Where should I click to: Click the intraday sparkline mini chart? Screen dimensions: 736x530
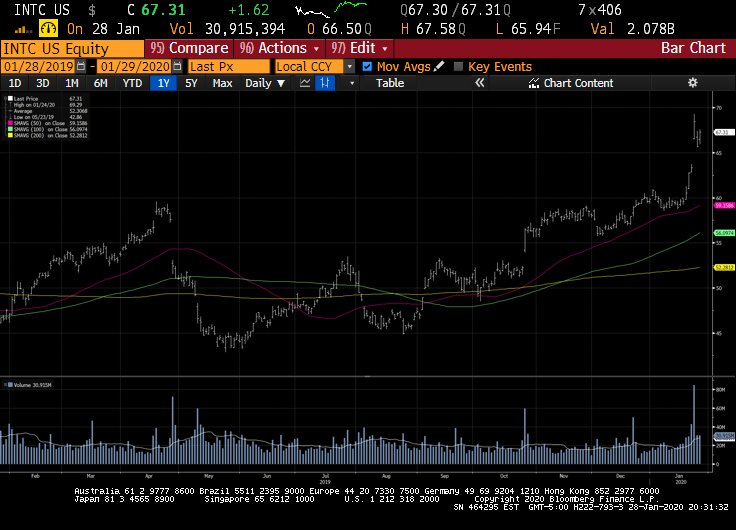(x=331, y=9)
